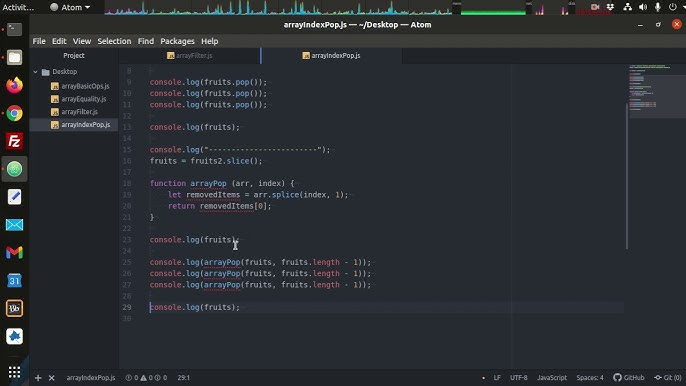Change the JavaScript grammar selector
The width and height of the screenshot is (686, 386).
[x=552, y=377]
